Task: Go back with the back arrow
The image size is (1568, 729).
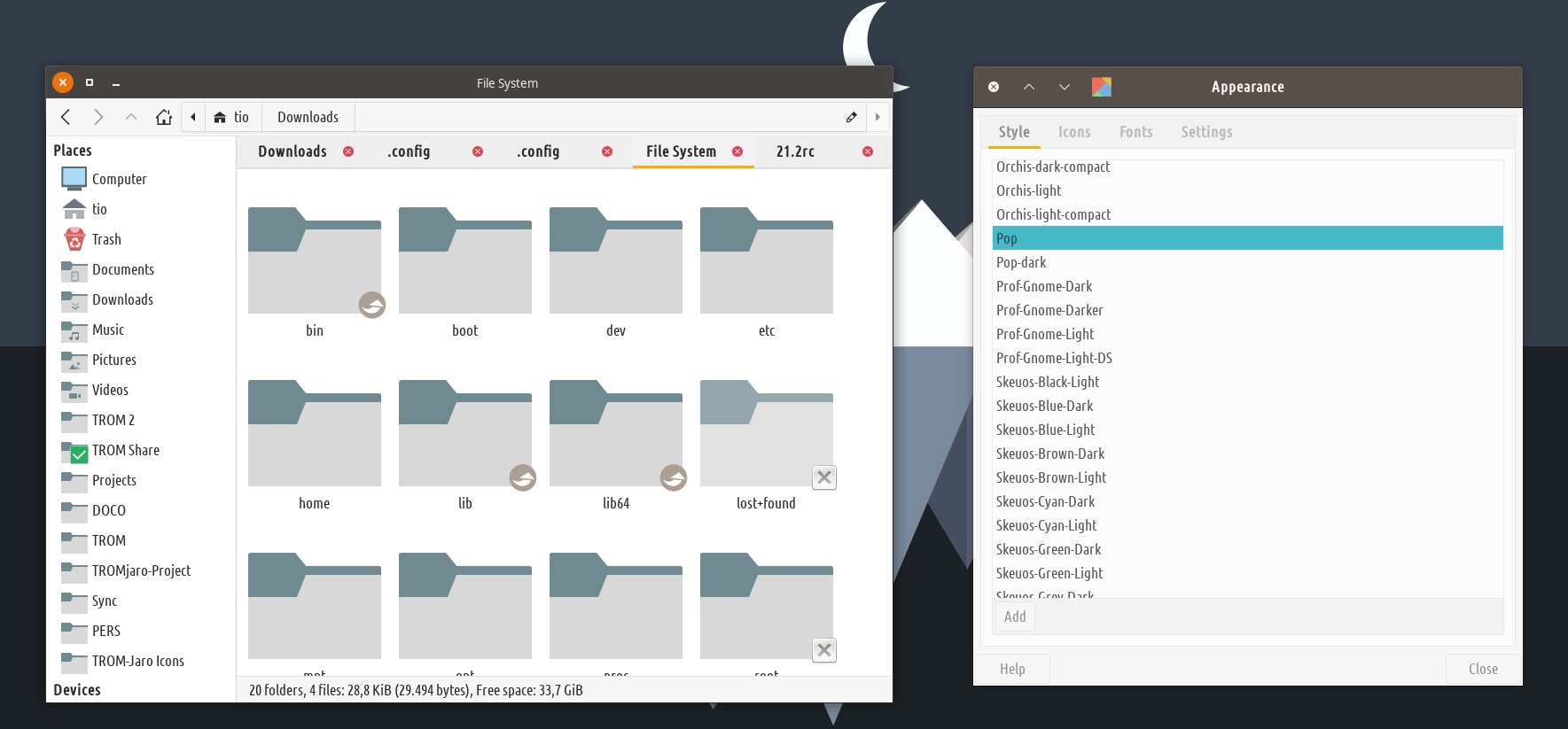Action: coord(66,117)
